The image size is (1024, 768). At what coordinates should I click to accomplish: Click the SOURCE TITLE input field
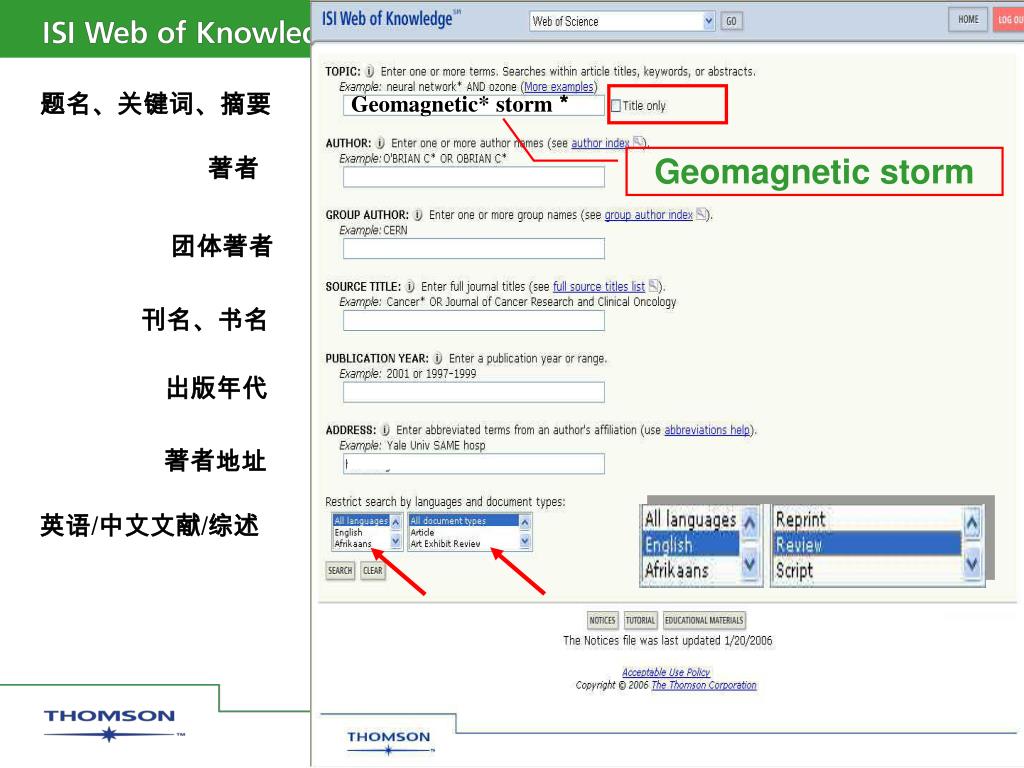pyautogui.click(x=473, y=321)
